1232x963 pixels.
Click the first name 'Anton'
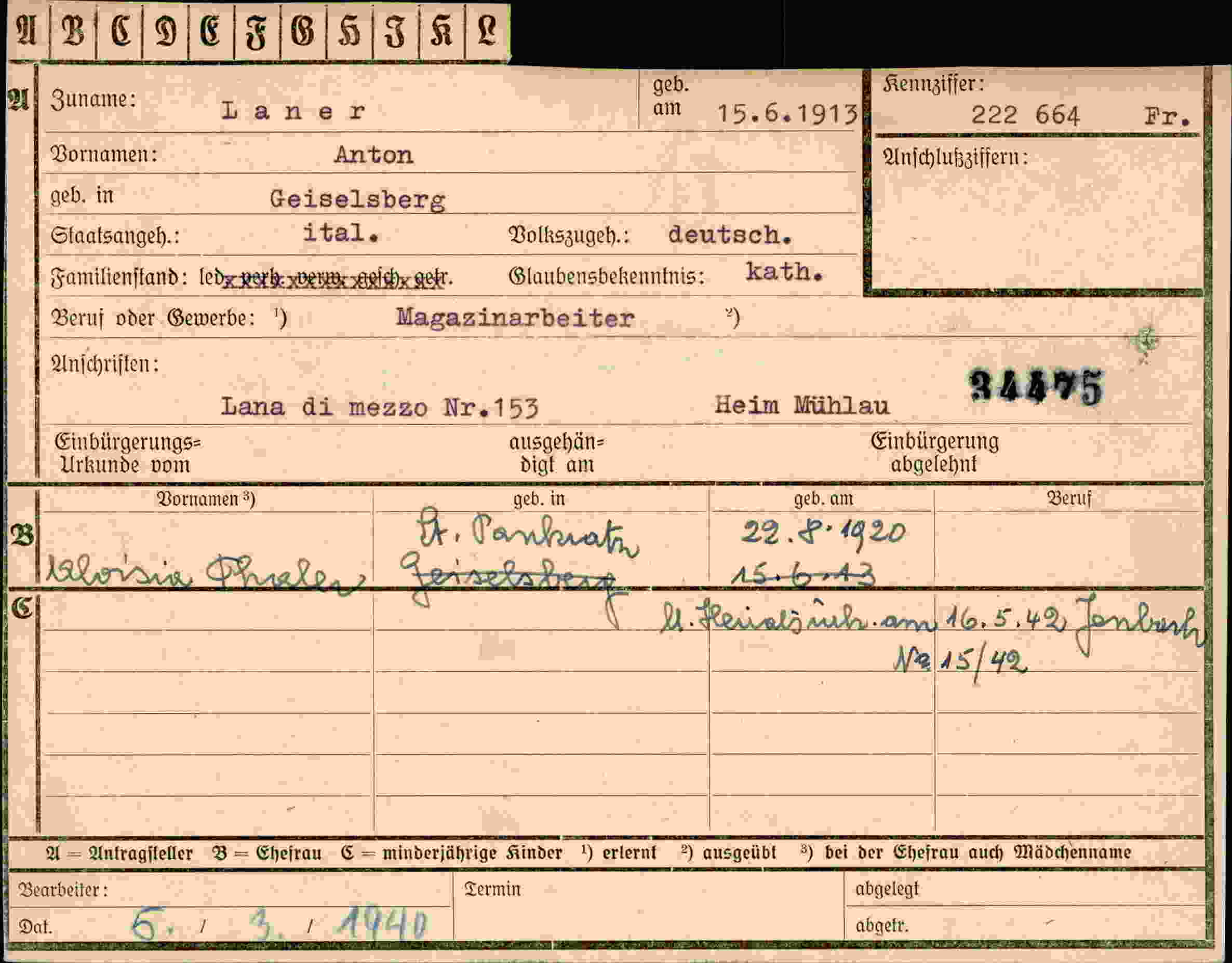[x=374, y=155]
